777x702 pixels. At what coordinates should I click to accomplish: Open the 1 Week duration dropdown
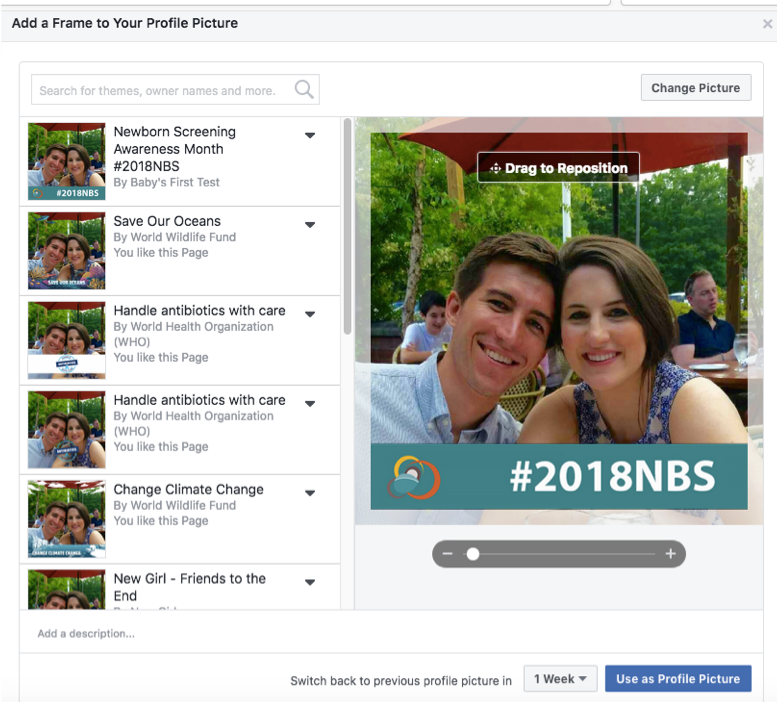tap(560, 679)
